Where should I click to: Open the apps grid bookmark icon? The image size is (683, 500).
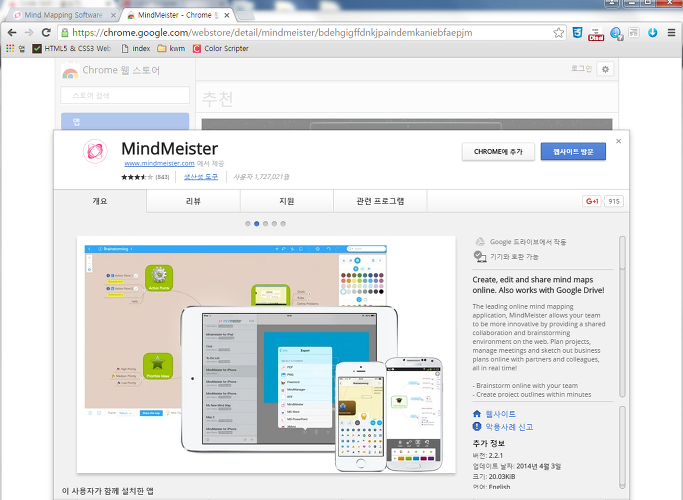[x=10, y=48]
